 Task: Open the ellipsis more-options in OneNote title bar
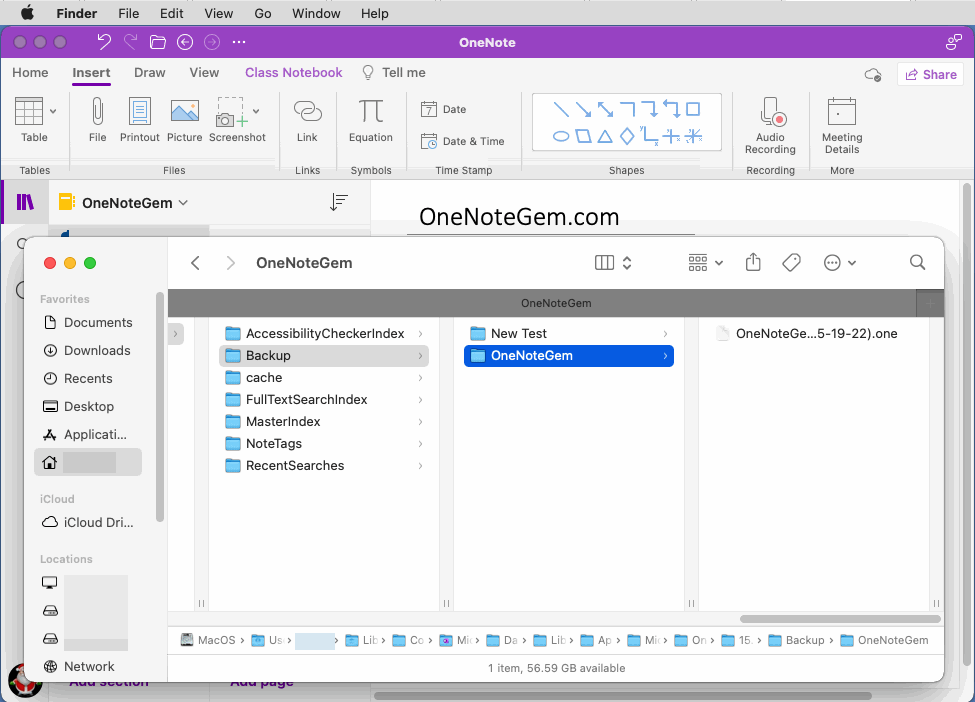(x=239, y=42)
